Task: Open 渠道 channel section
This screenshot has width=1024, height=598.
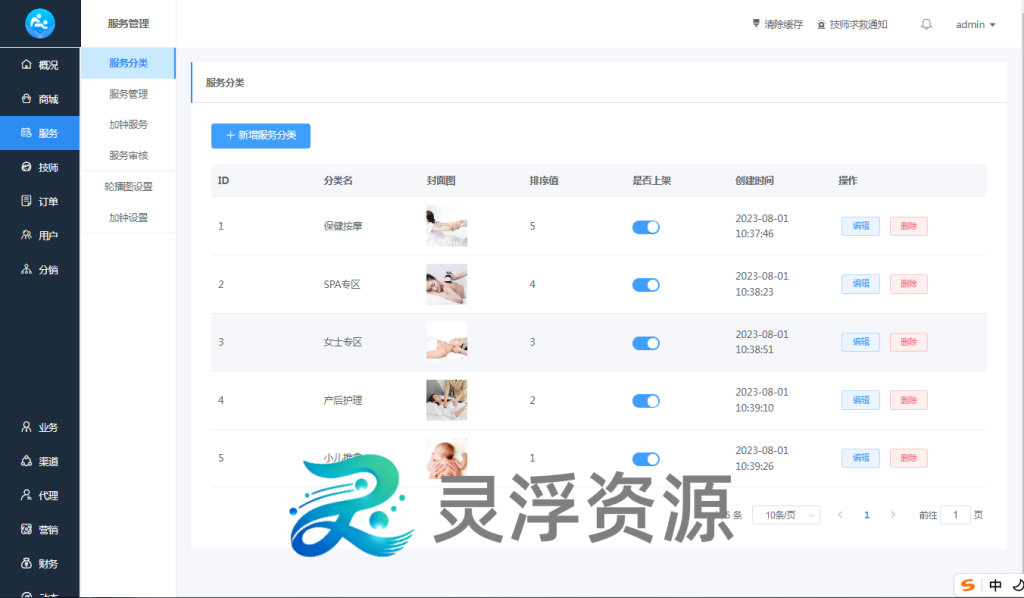Action: coord(40,461)
